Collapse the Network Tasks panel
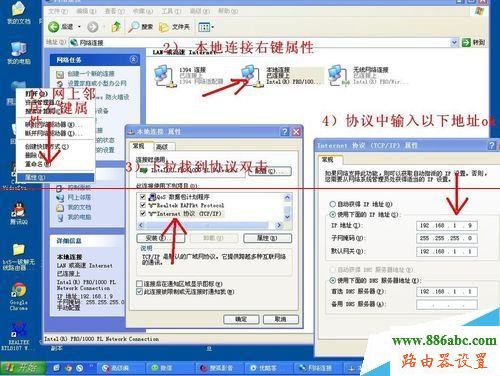This screenshot has width=500, height=376. click(x=133, y=60)
